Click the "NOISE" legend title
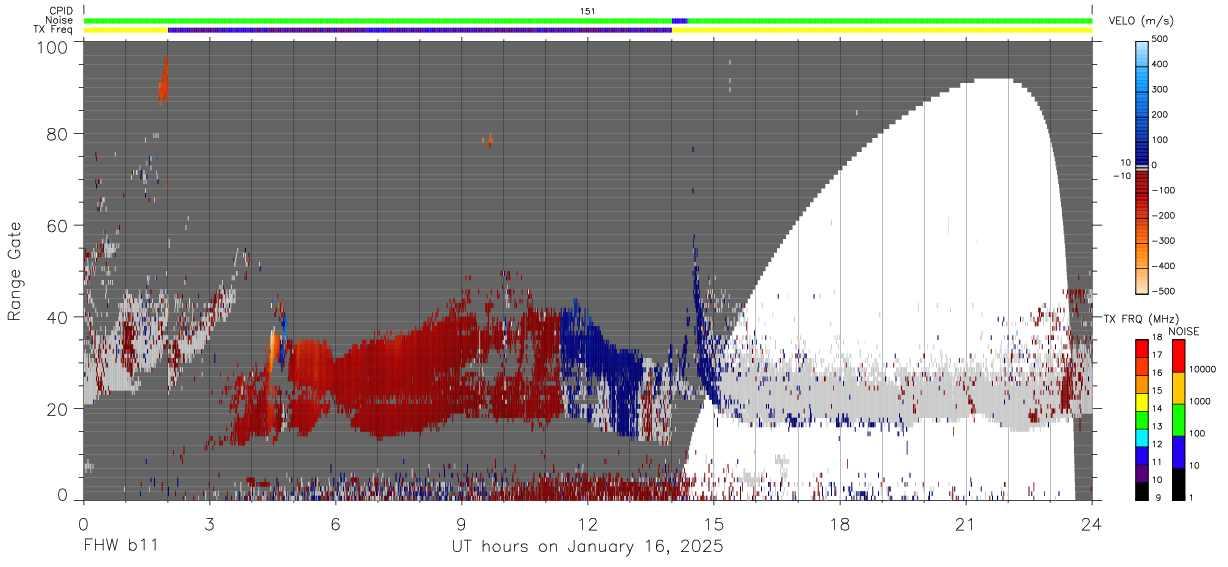Screen dimensions: 1228x567 pos(1185,330)
